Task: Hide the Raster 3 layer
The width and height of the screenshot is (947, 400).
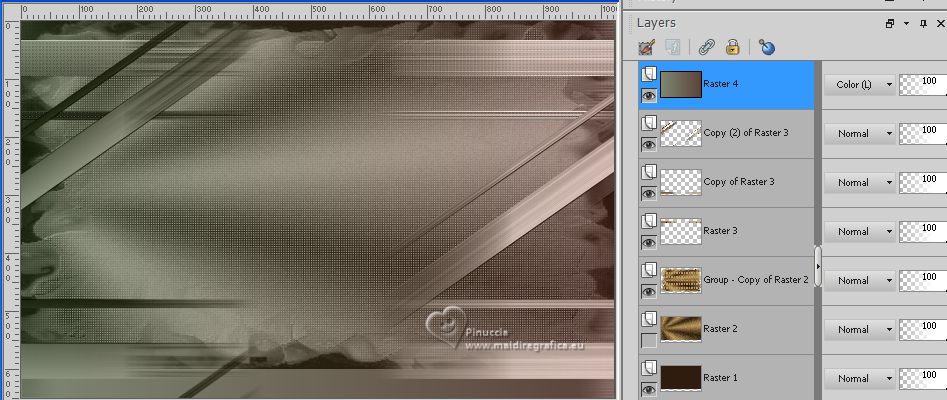Action: (x=649, y=242)
